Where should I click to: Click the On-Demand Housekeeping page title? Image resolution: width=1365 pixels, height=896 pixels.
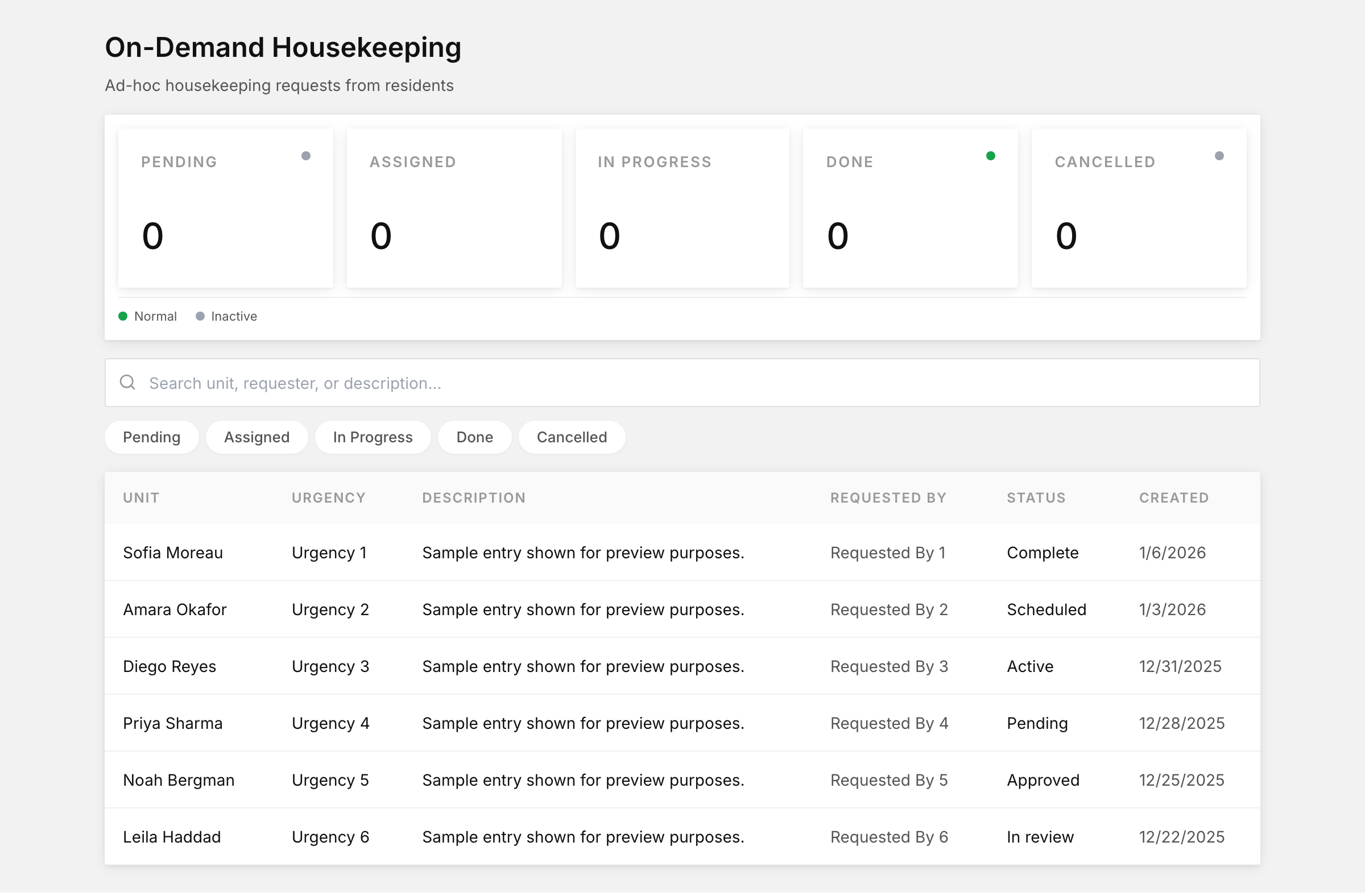284,48
